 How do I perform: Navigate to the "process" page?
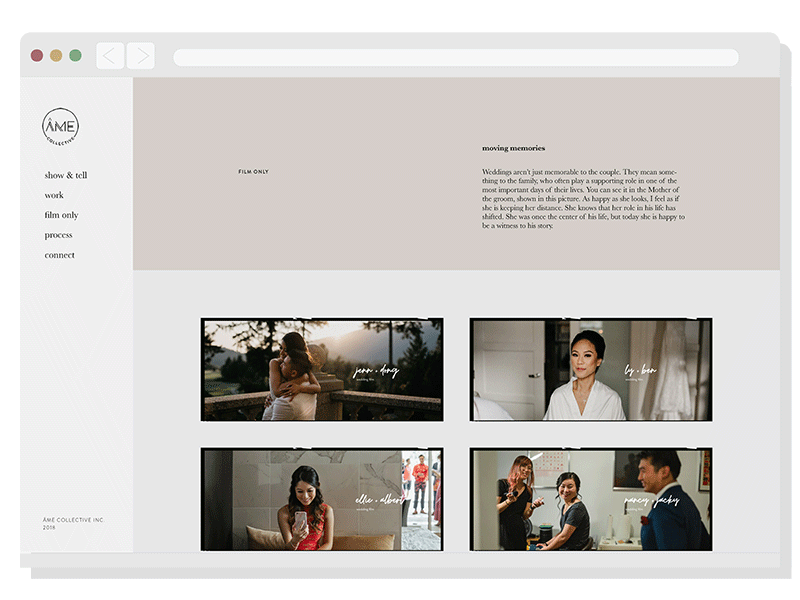point(58,236)
